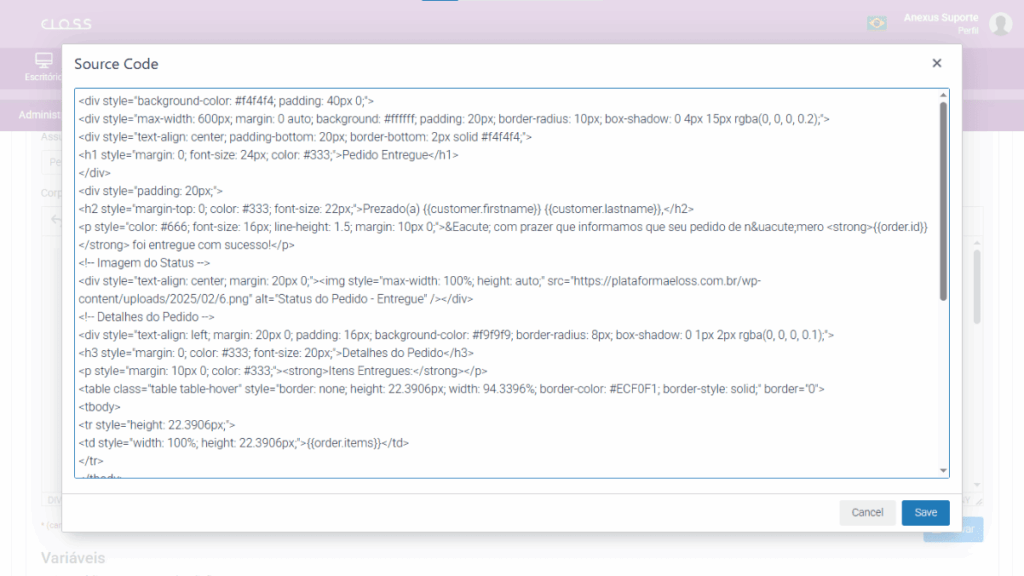Click the h1 'Pedido Entregue' code line
This screenshot has width=1024, height=576.
268,155
